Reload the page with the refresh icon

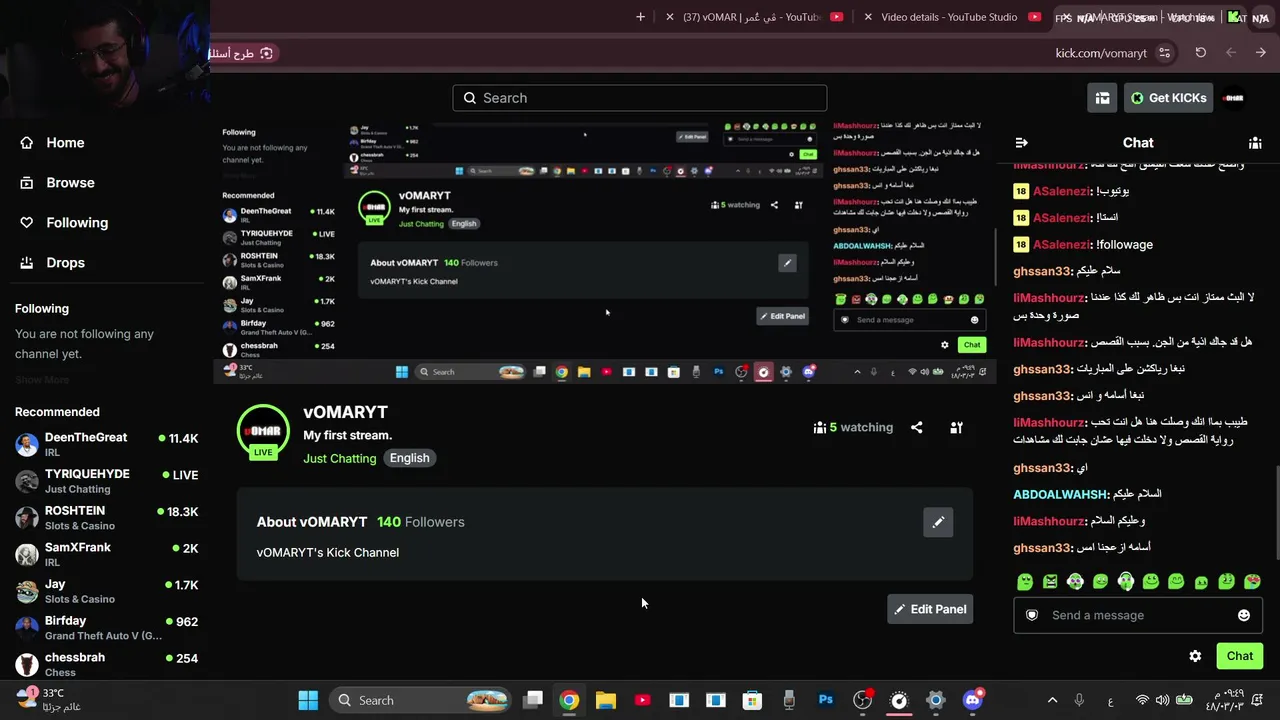point(1201,53)
